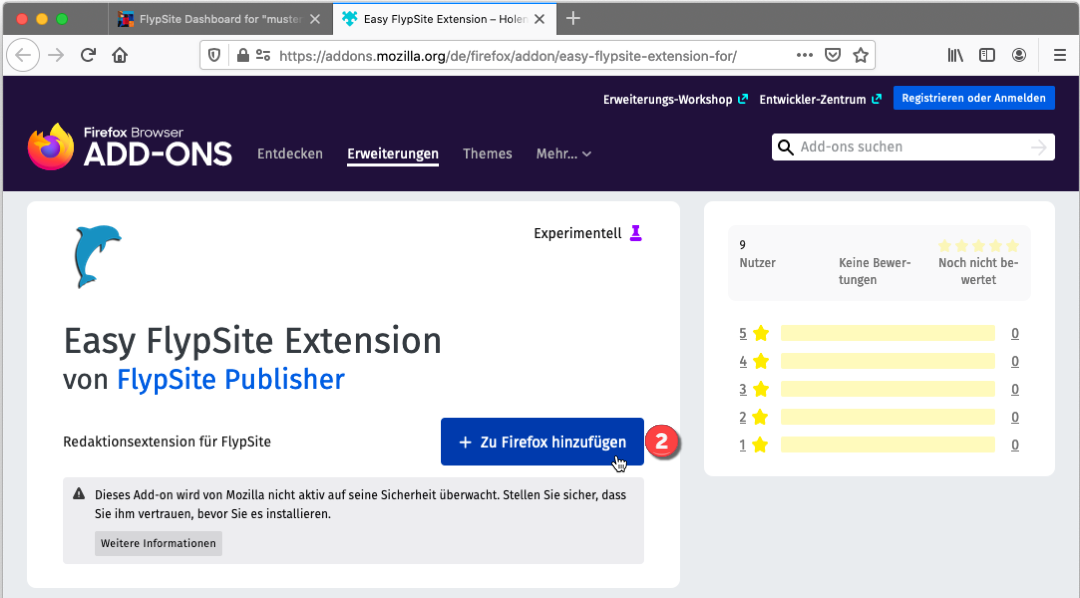
Task: Filter reviews by the 4 star row
Action: point(878,361)
